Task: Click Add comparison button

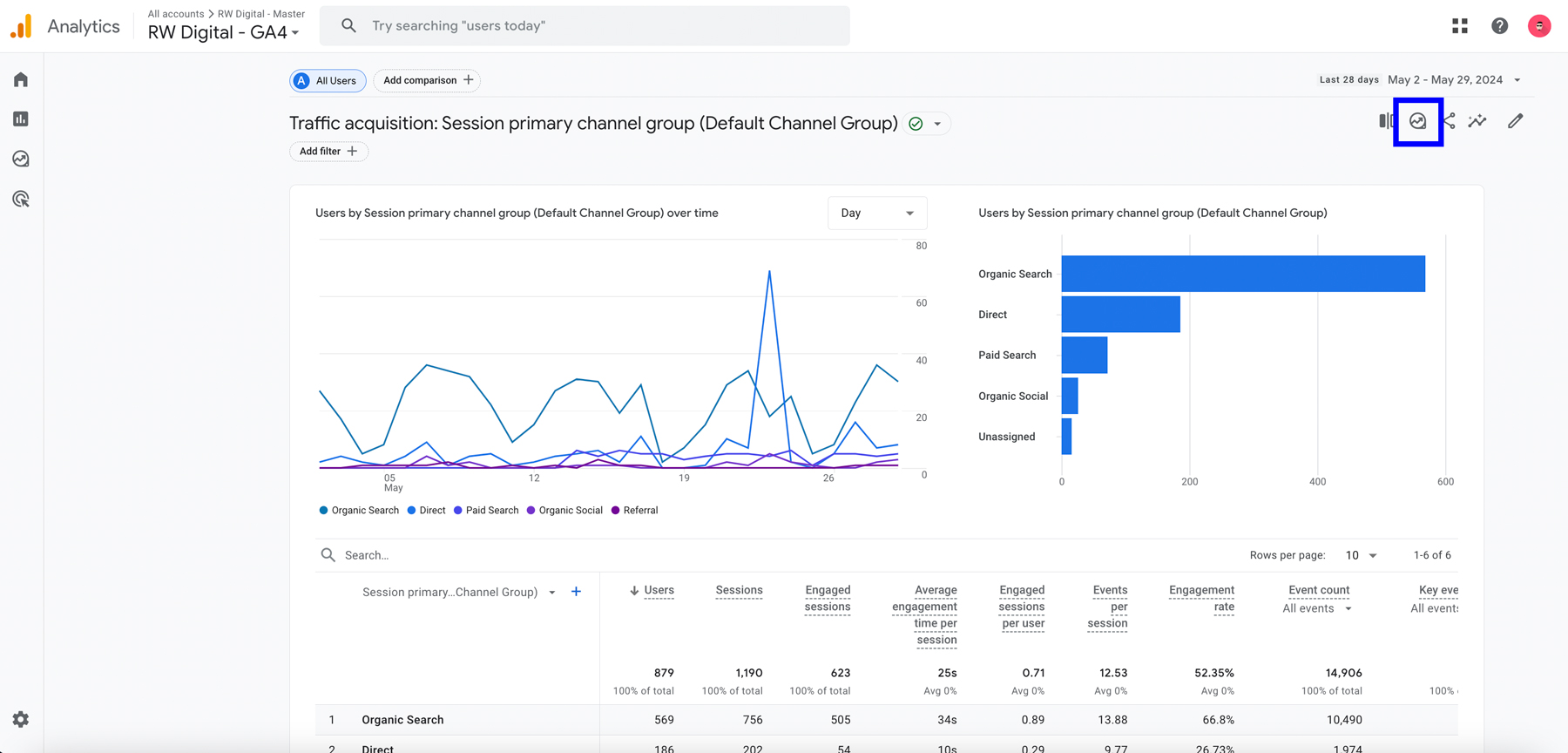Action: [428, 80]
